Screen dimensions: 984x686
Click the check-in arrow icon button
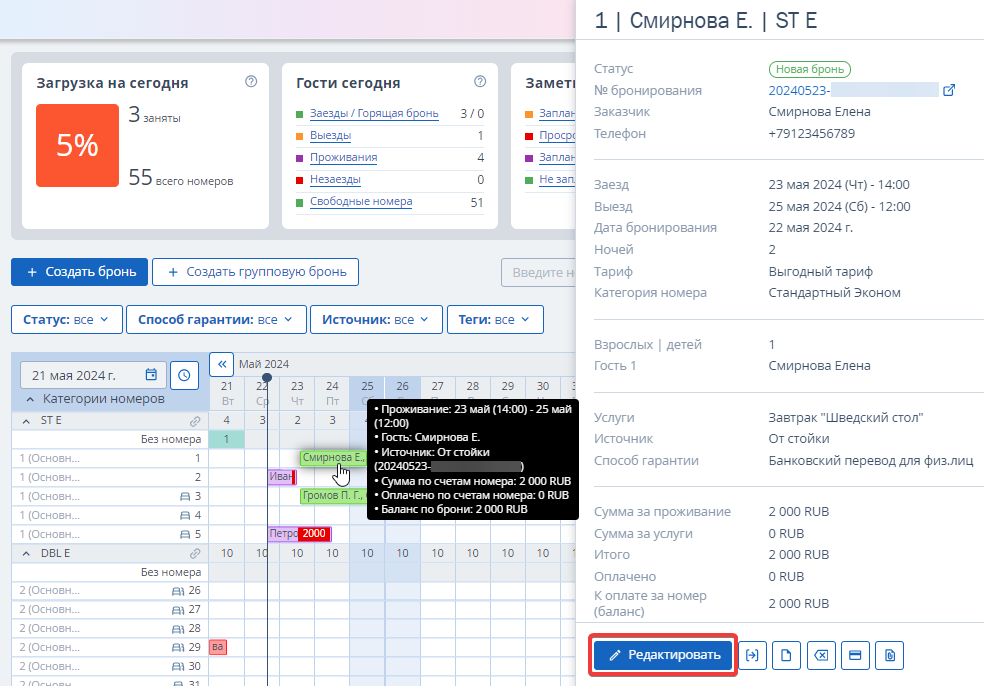[x=752, y=656]
